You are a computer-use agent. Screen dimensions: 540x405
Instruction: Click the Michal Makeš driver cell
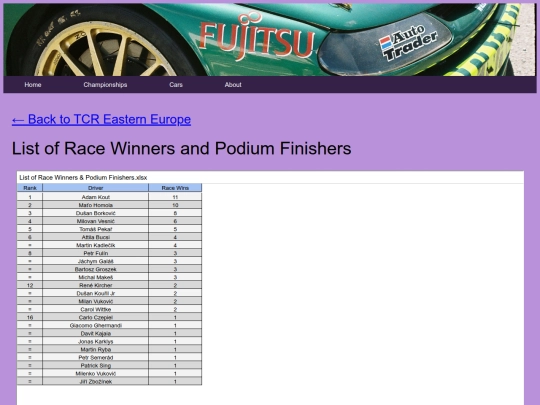point(95,277)
